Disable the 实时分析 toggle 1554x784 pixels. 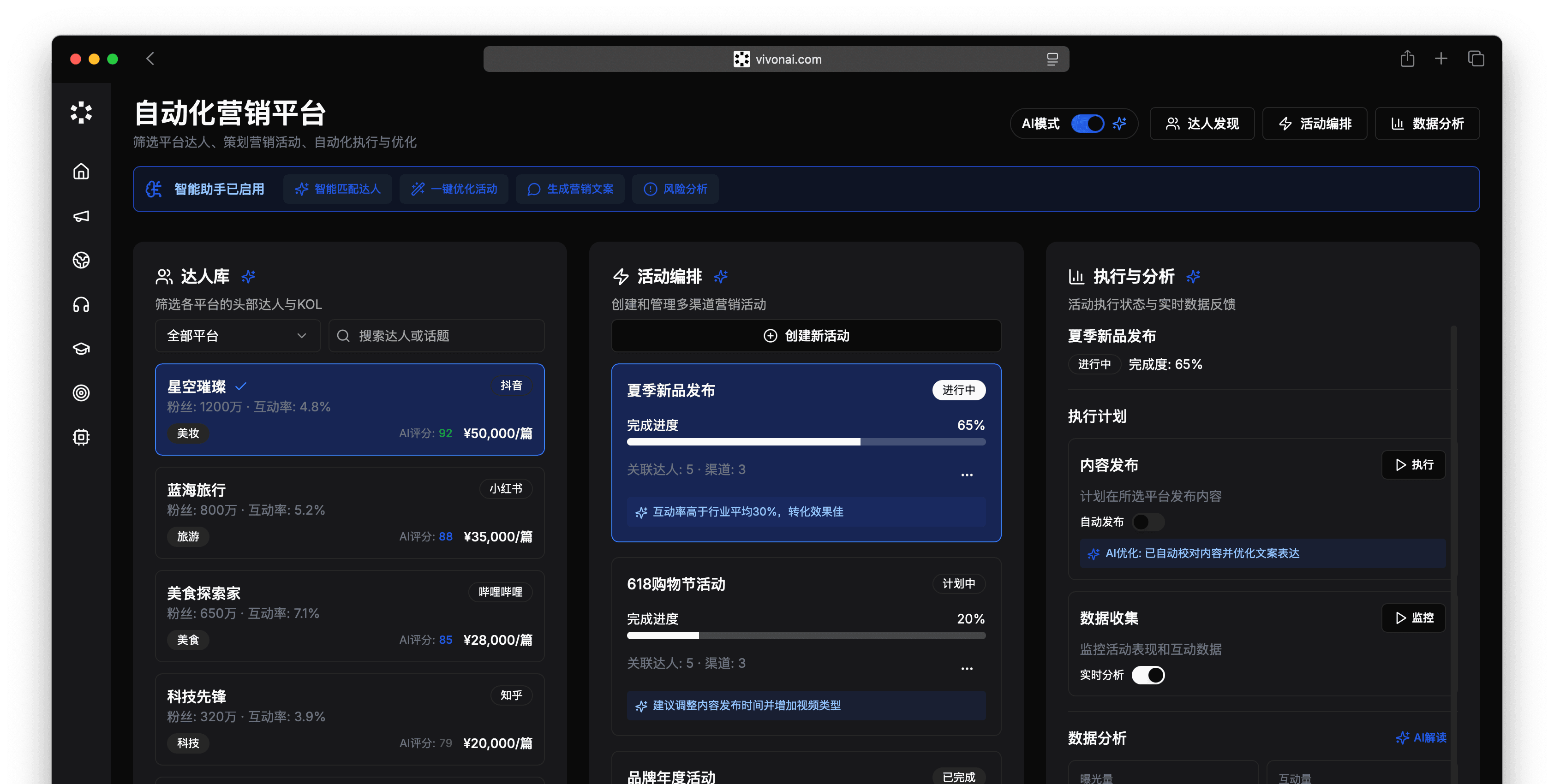[x=1148, y=675]
